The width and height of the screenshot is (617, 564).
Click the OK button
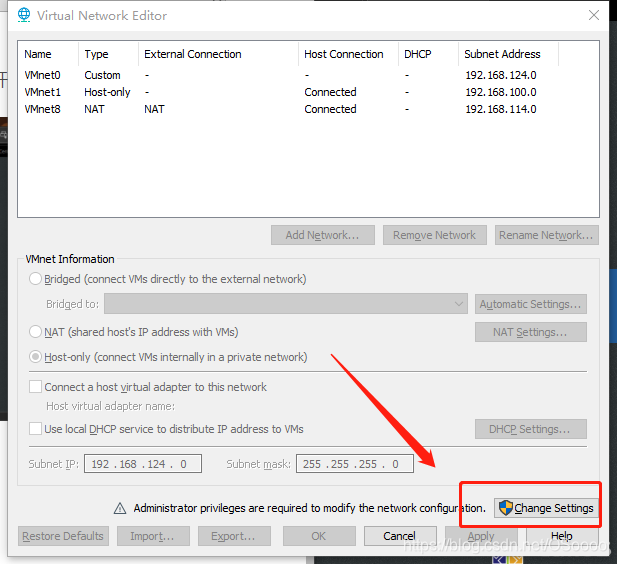pos(319,536)
